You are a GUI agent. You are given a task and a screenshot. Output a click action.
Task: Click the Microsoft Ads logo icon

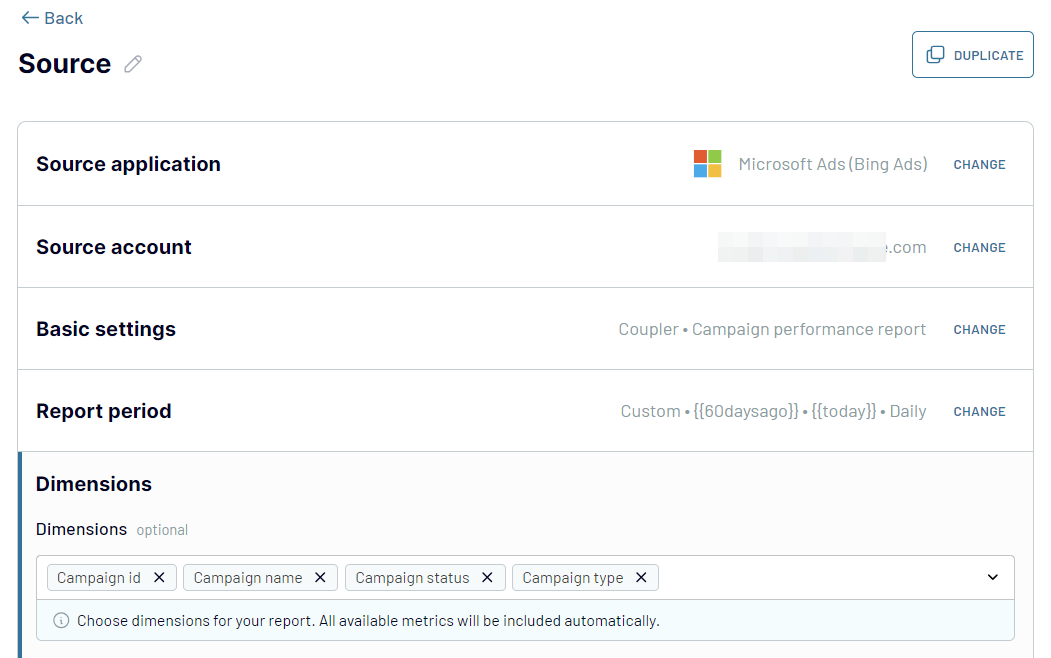pos(707,163)
